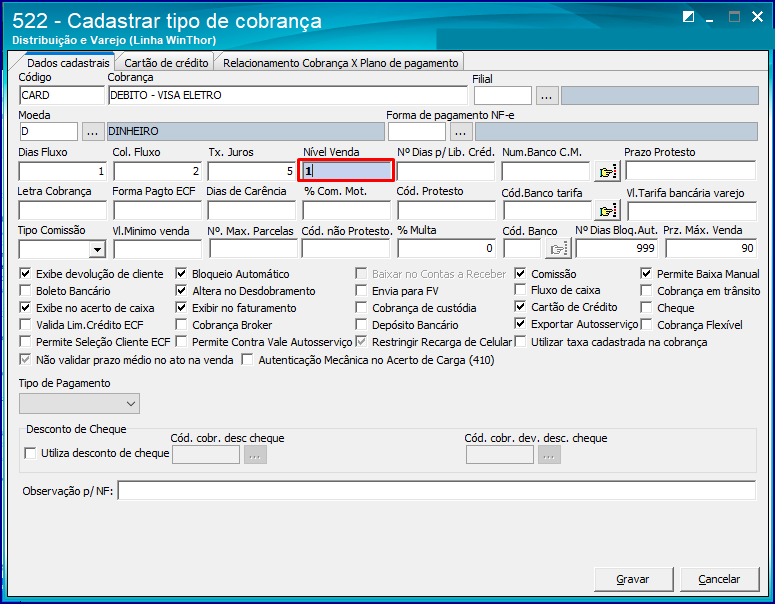Open Tipo de Pagamento combo box

pos(80,404)
